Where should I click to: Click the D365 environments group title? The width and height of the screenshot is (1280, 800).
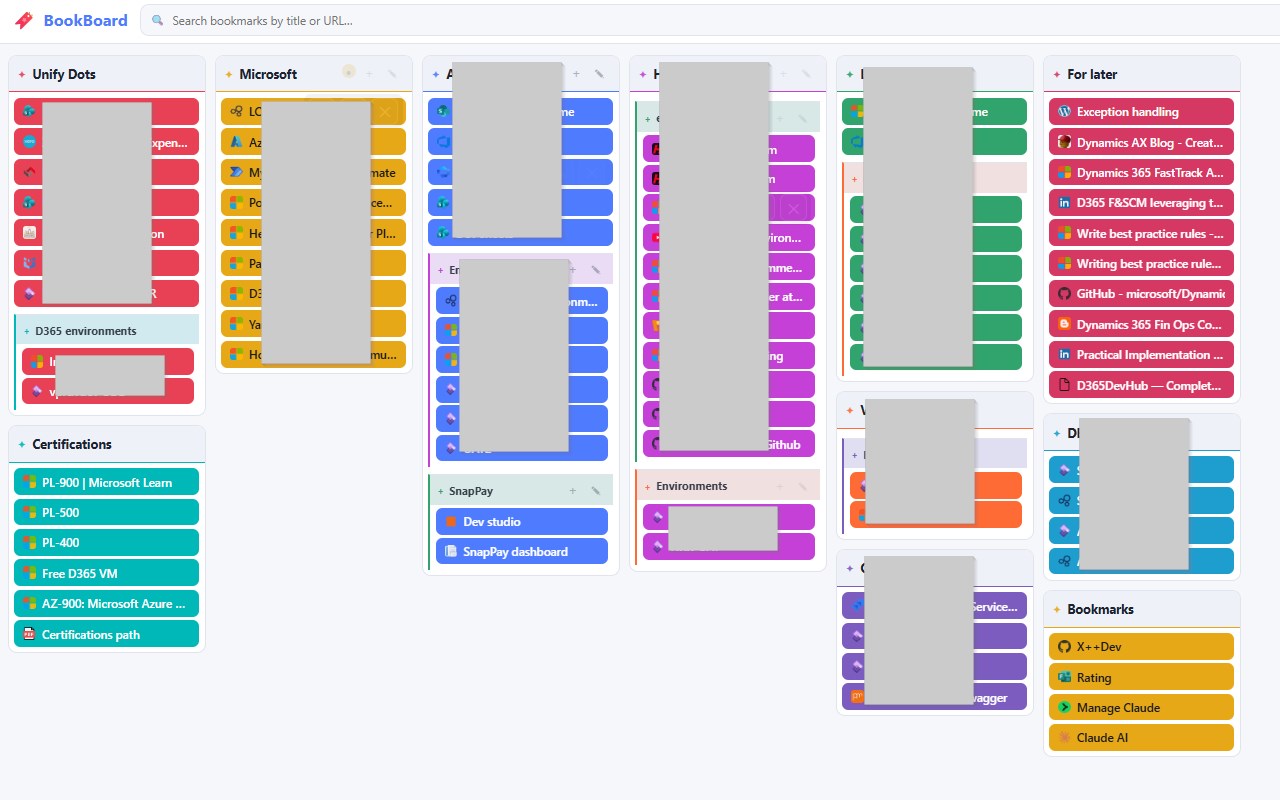coord(86,331)
